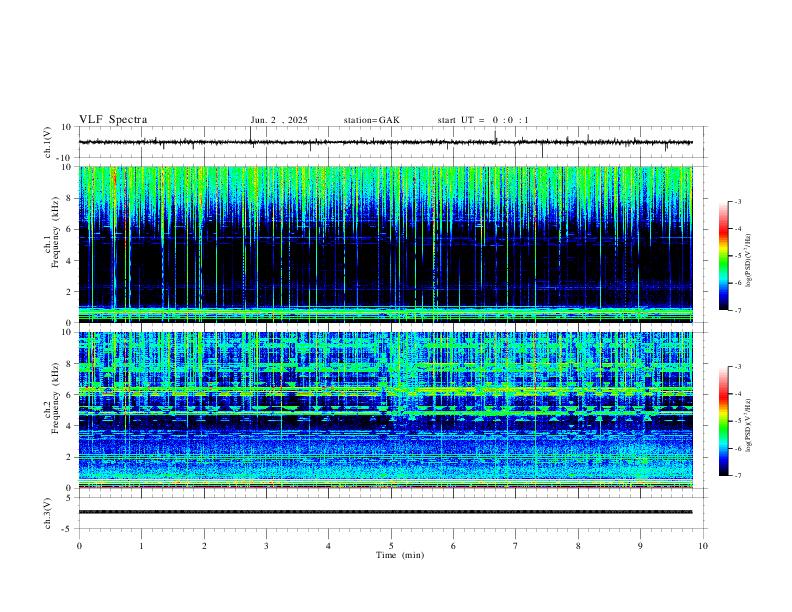Click the upper 'log(PSD)(V²/Hz)' colorbar label

(749, 260)
